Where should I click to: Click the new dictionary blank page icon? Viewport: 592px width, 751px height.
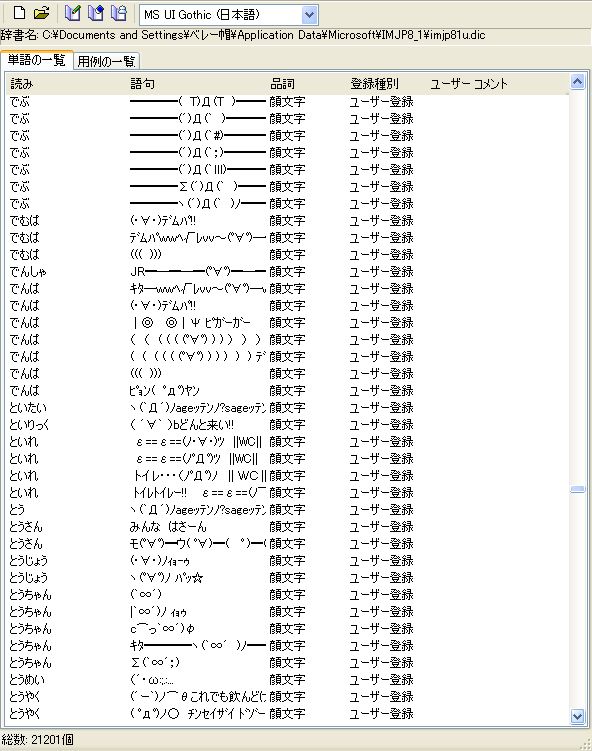tap(20, 13)
